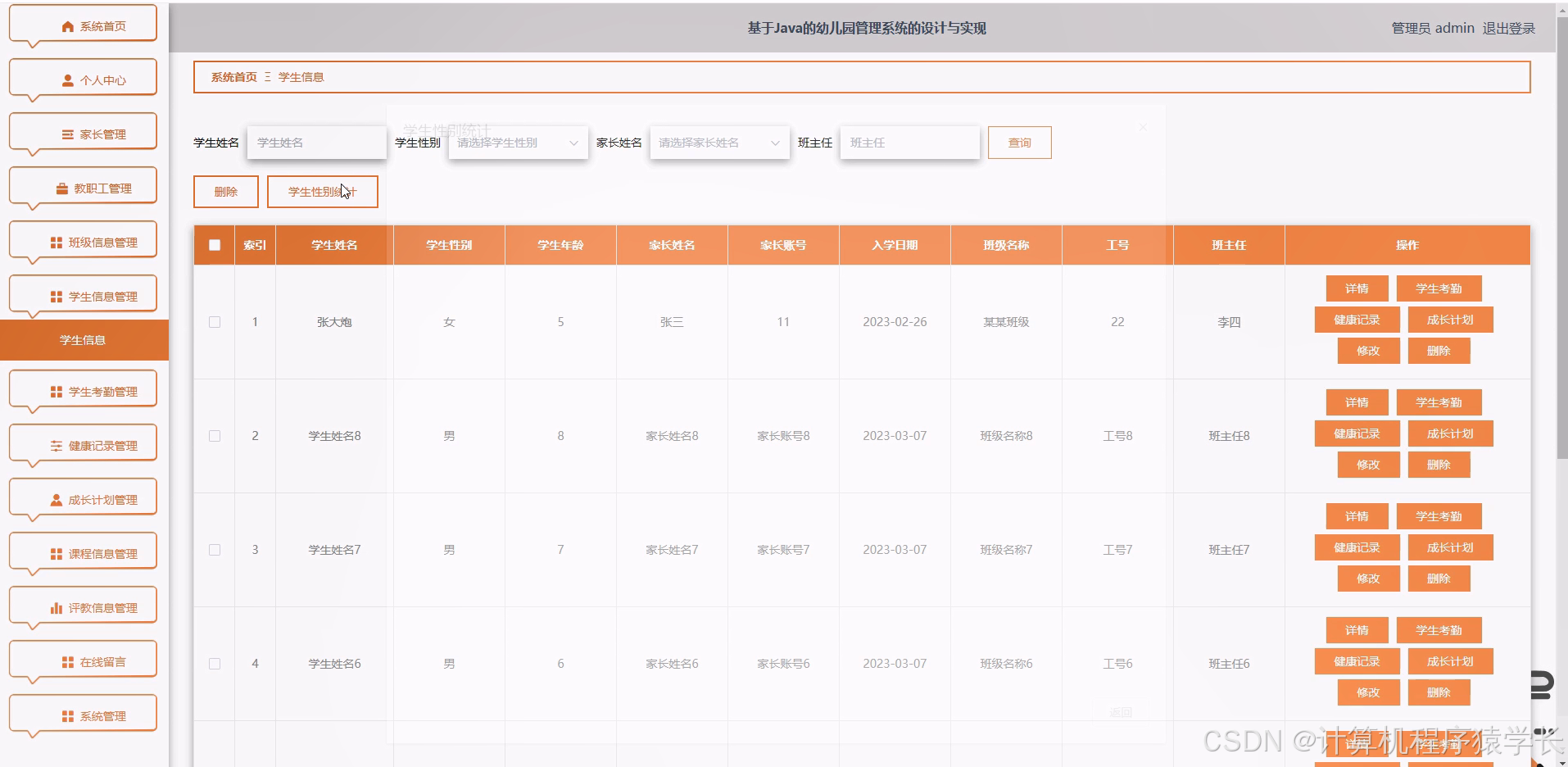The width and height of the screenshot is (1568, 767).
Task: Click the 入学日期 column header
Action: coord(895,245)
